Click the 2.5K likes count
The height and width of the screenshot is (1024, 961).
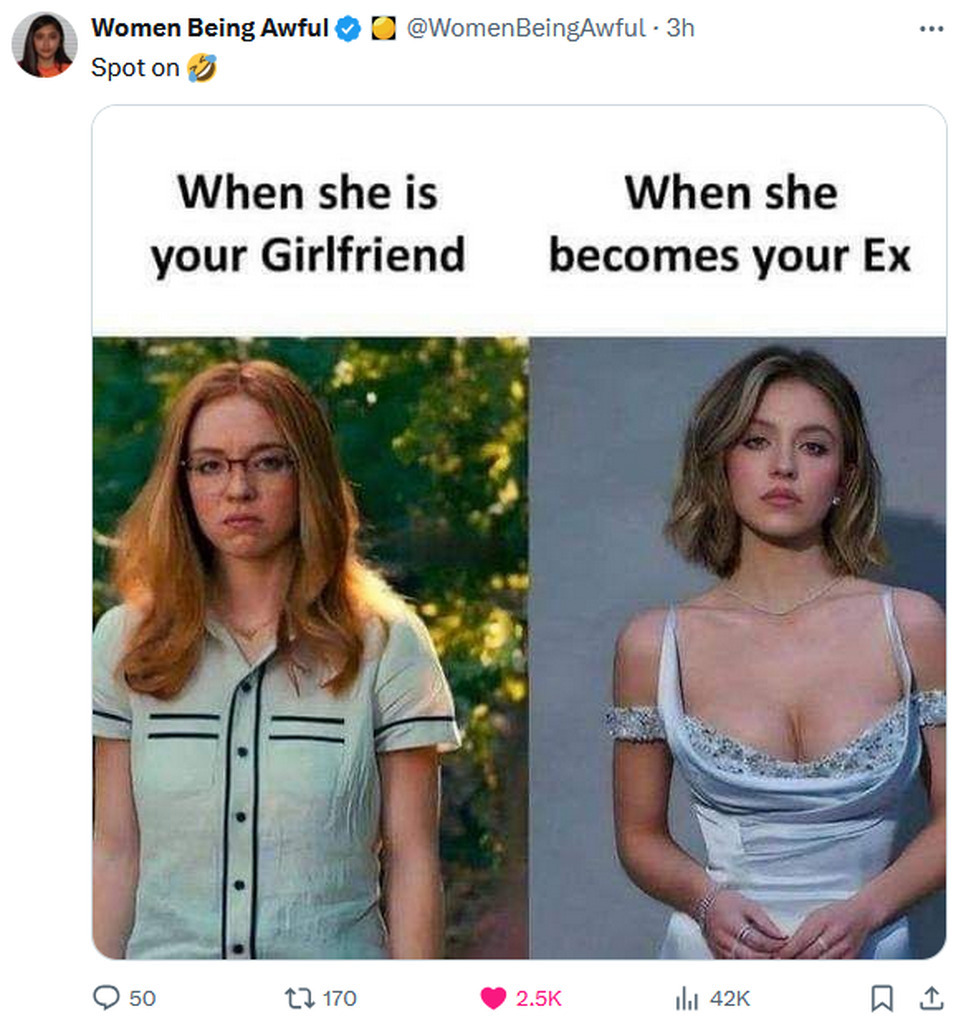point(538,997)
